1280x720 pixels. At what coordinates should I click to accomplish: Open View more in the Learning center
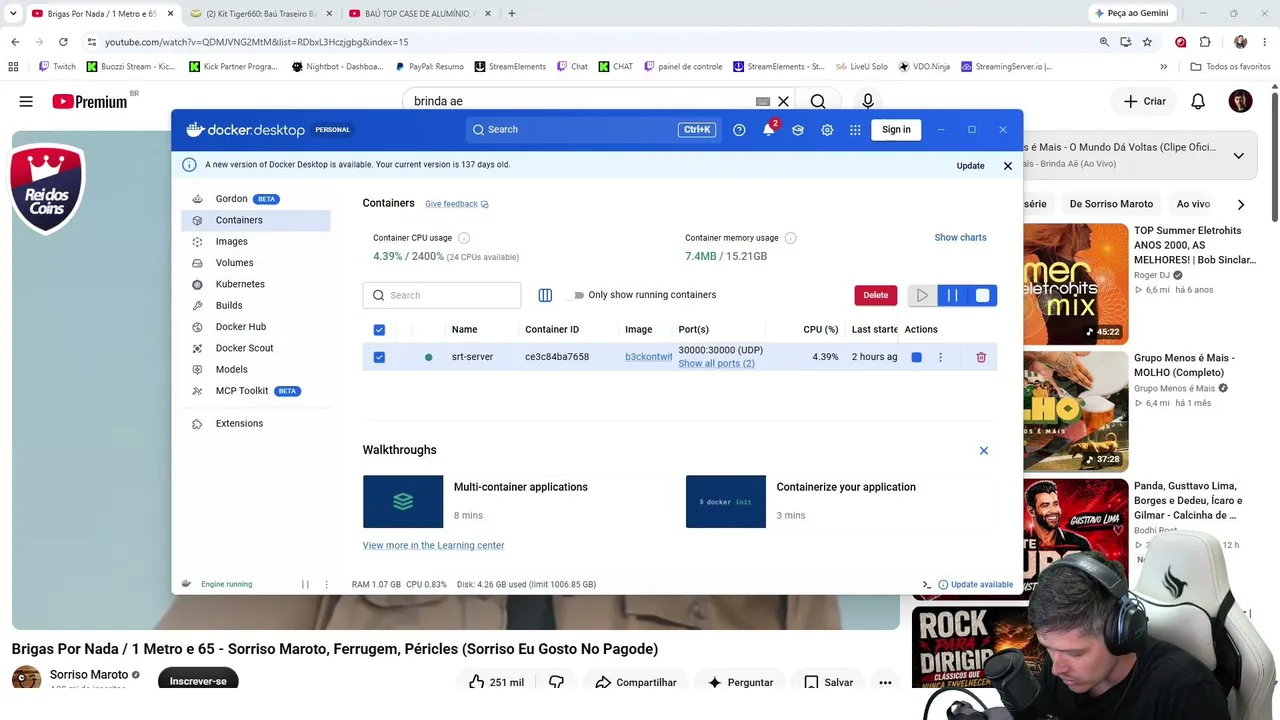(x=433, y=546)
